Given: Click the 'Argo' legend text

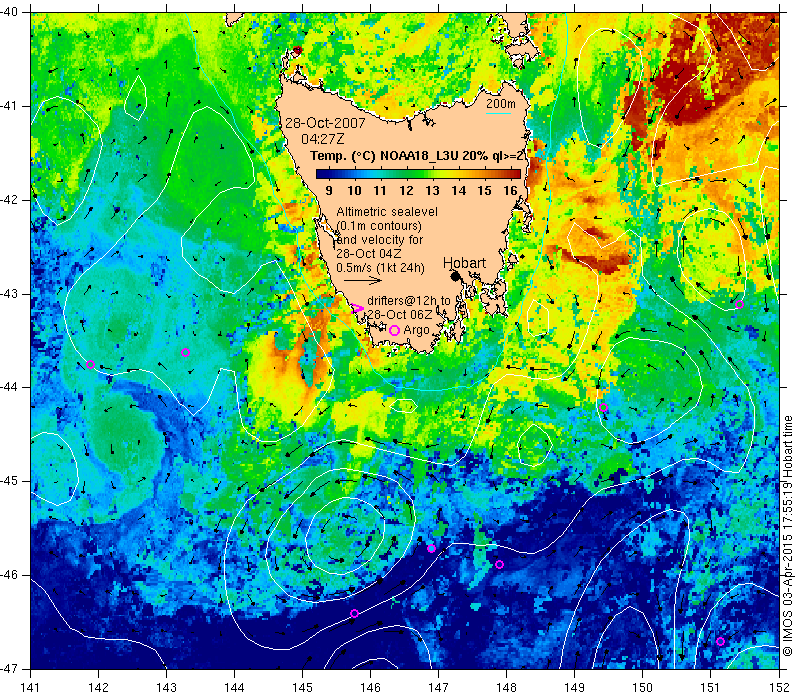Looking at the screenshot, I should click(x=416, y=330).
